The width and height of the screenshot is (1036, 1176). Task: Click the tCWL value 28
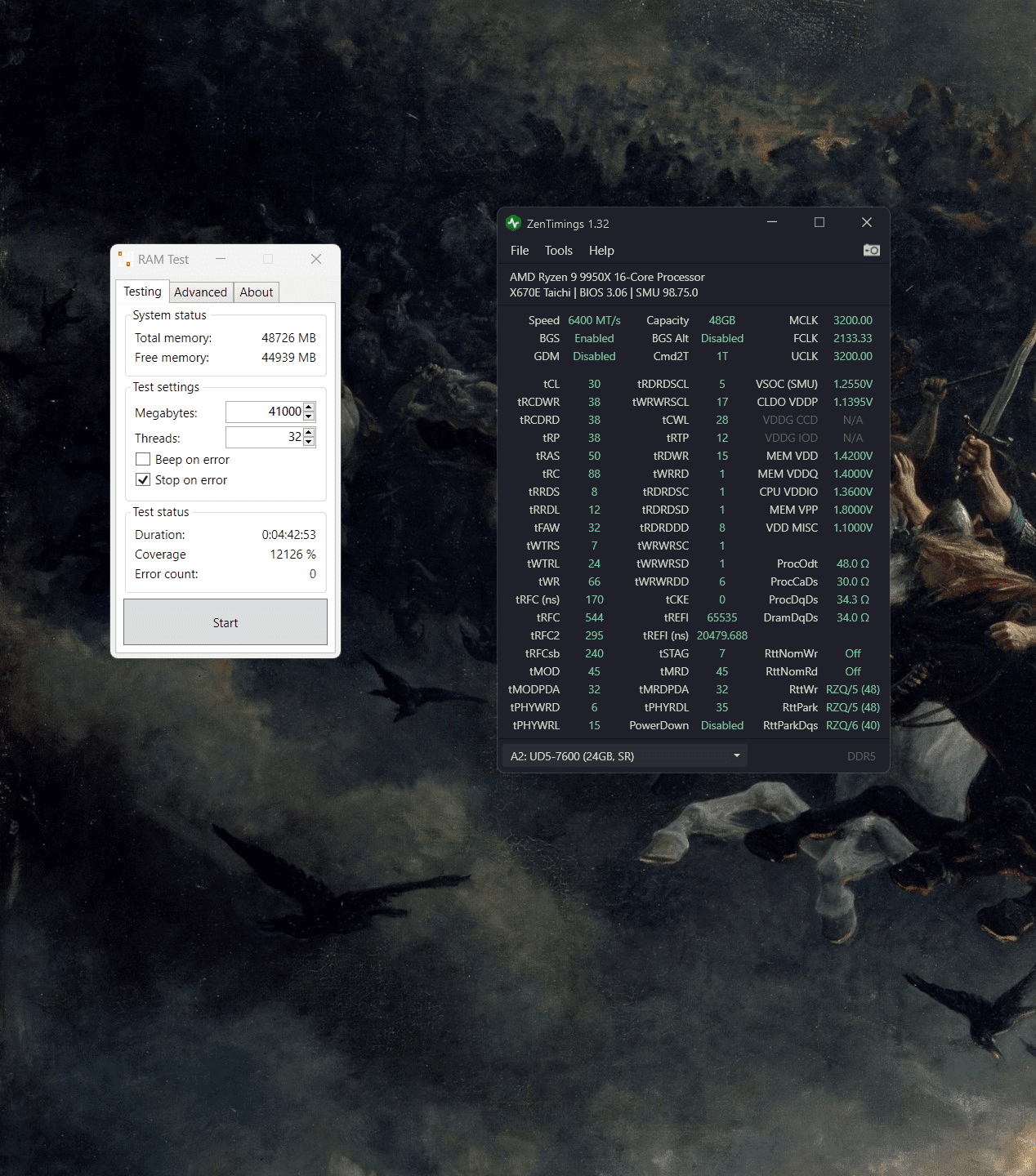coord(722,420)
